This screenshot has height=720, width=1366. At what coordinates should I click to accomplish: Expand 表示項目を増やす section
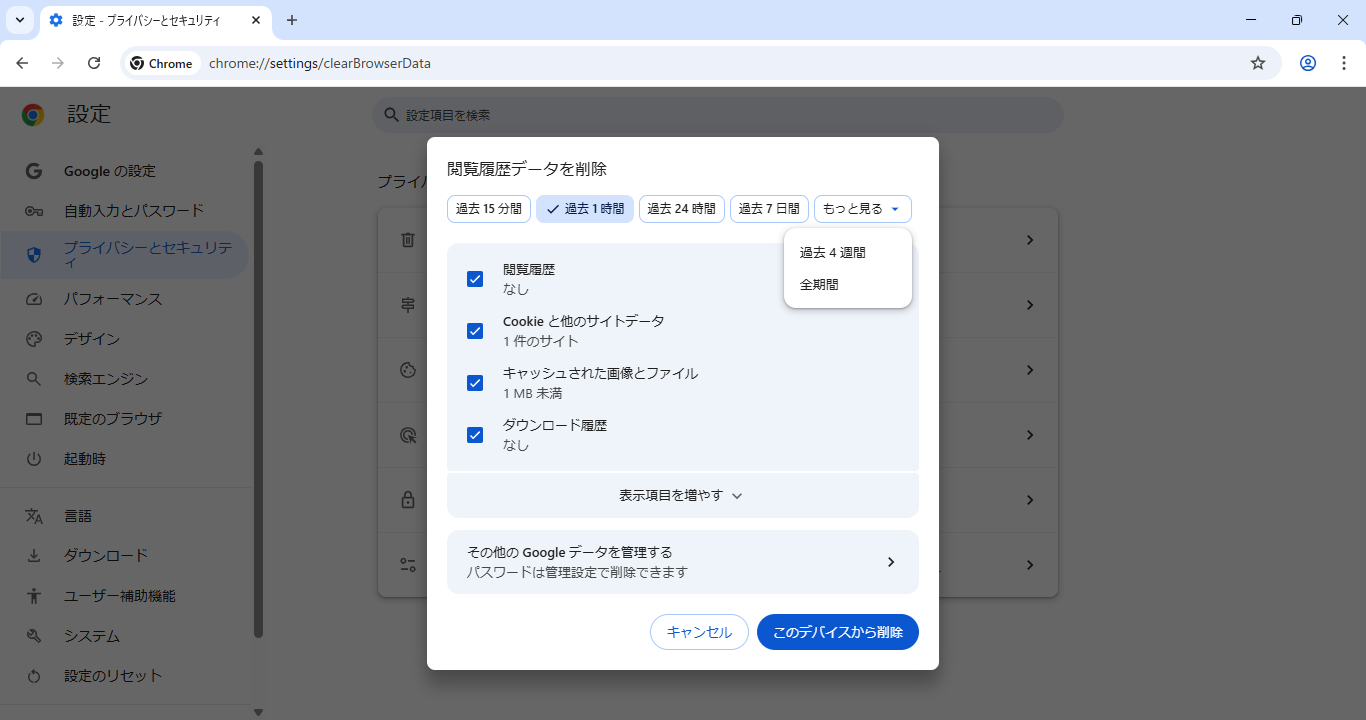[682, 495]
